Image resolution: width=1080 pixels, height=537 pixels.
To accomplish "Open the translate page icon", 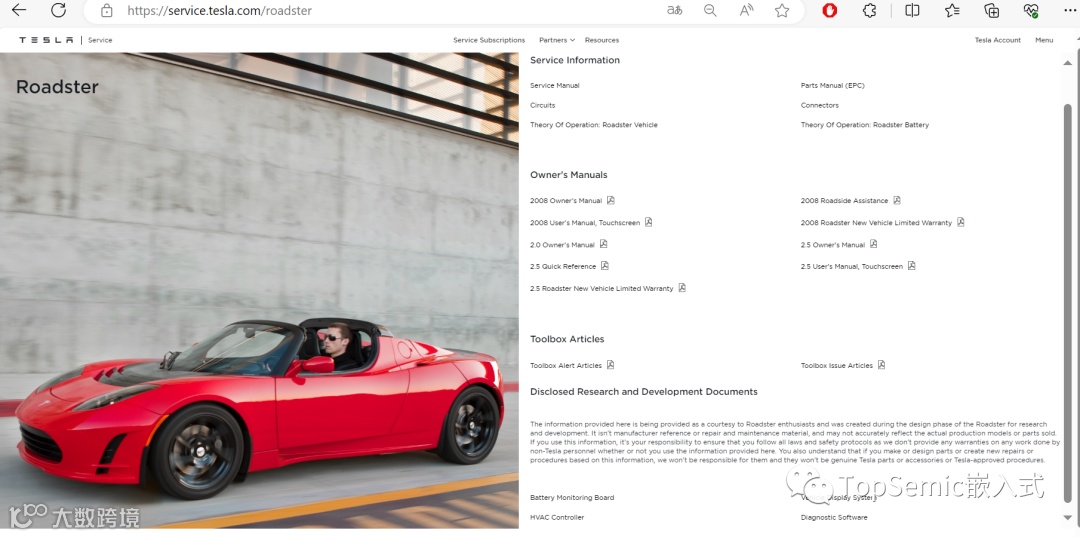I will [674, 10].
